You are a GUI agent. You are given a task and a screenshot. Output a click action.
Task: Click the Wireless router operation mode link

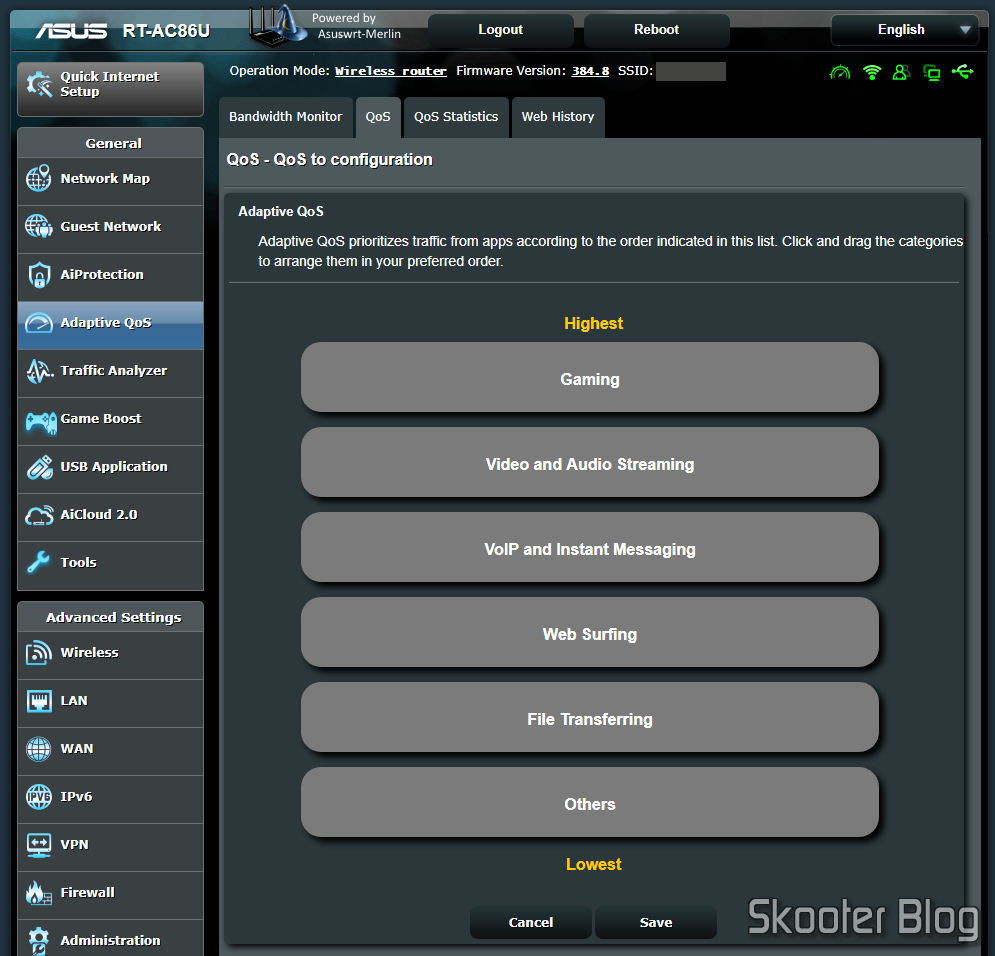(x=390, y=71)
